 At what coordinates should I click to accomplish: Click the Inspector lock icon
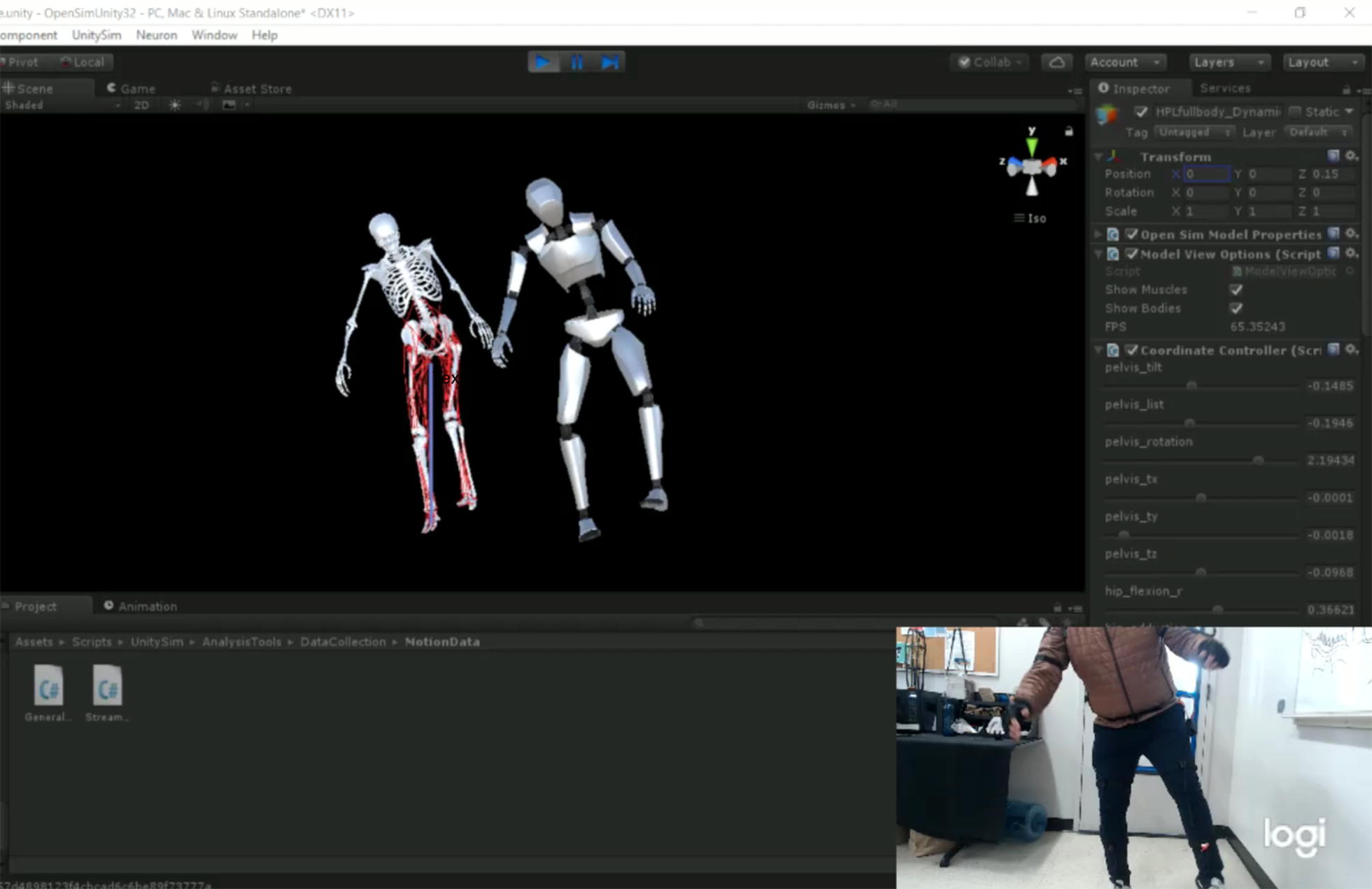(x=1345, y=89)
